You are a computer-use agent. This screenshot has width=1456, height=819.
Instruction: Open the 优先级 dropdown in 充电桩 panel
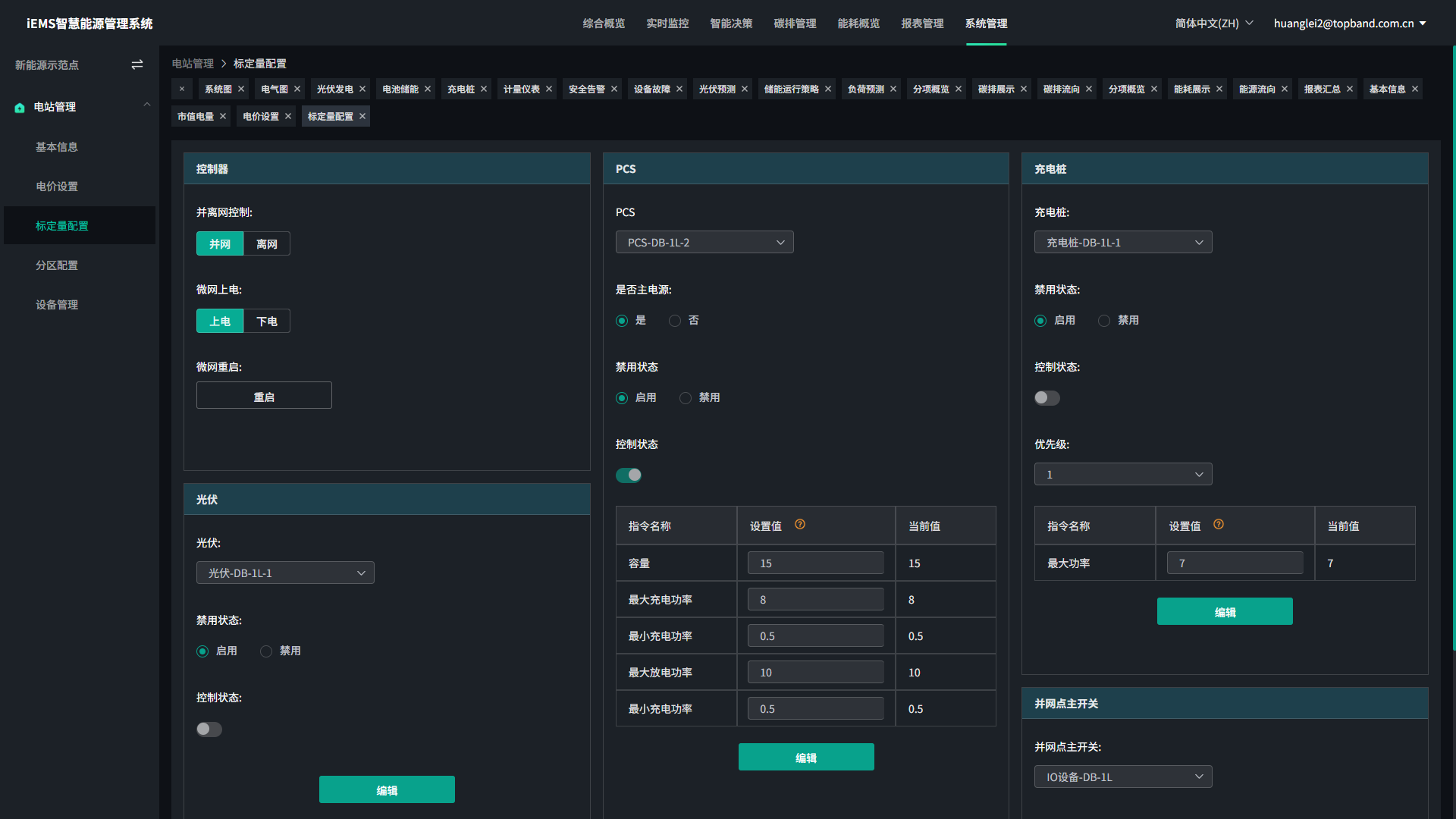click(x=1123, y=474)
